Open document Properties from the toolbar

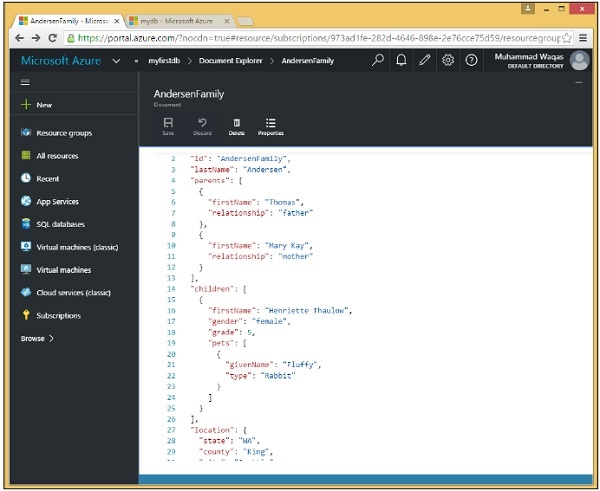click(x=270, y=125)
